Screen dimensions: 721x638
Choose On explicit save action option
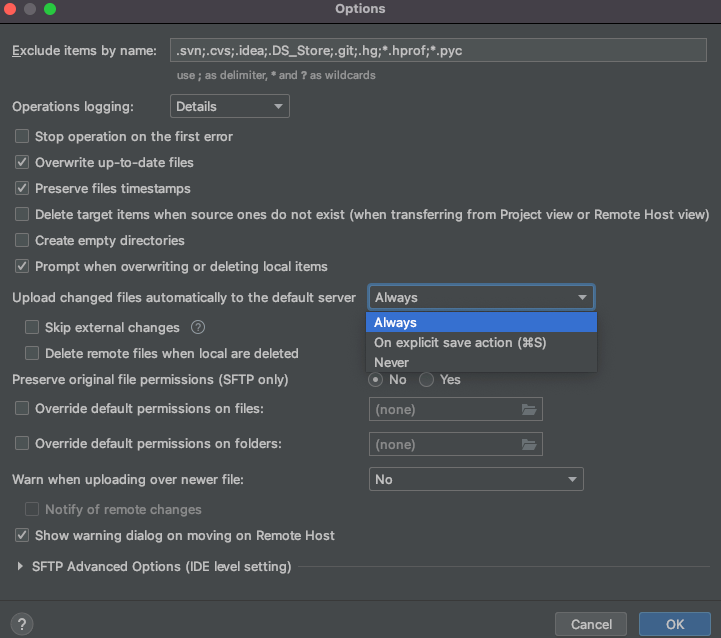460,342
